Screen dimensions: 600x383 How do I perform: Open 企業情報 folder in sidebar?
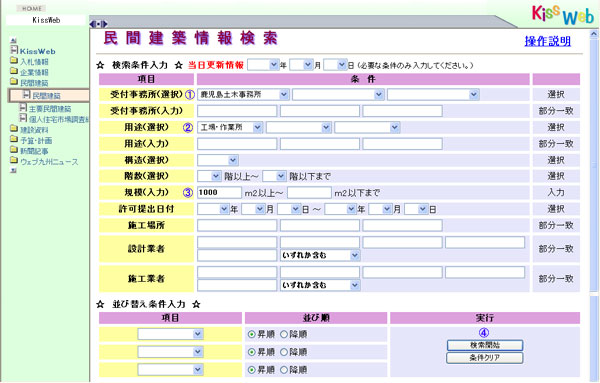[34, 72]
